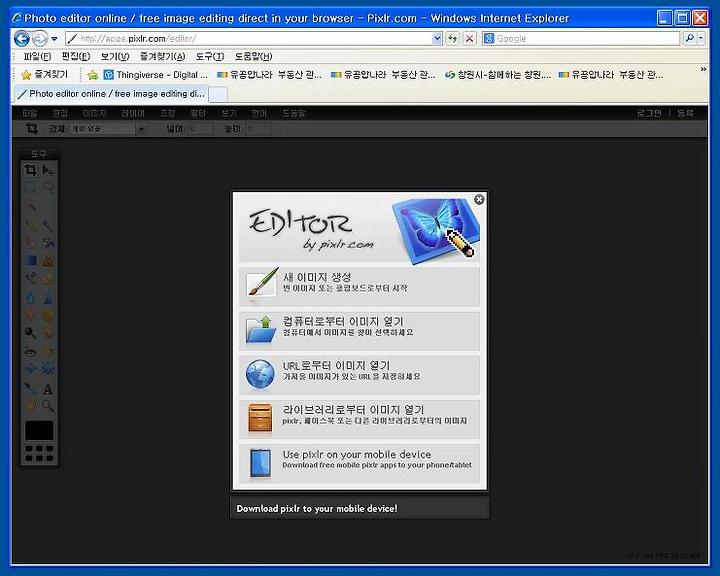Screen dimensions: 720x576
Task: Click the 등록 register link
Action: pyautogui.click(x=685, y=113)
